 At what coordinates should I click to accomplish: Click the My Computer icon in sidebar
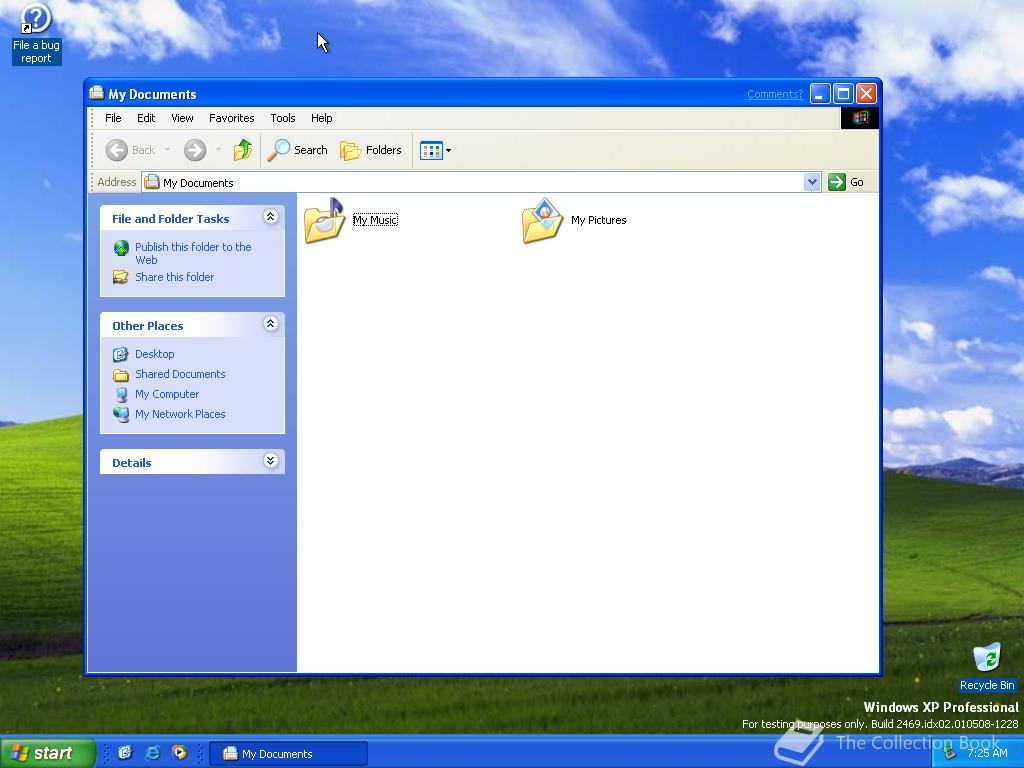121,394
